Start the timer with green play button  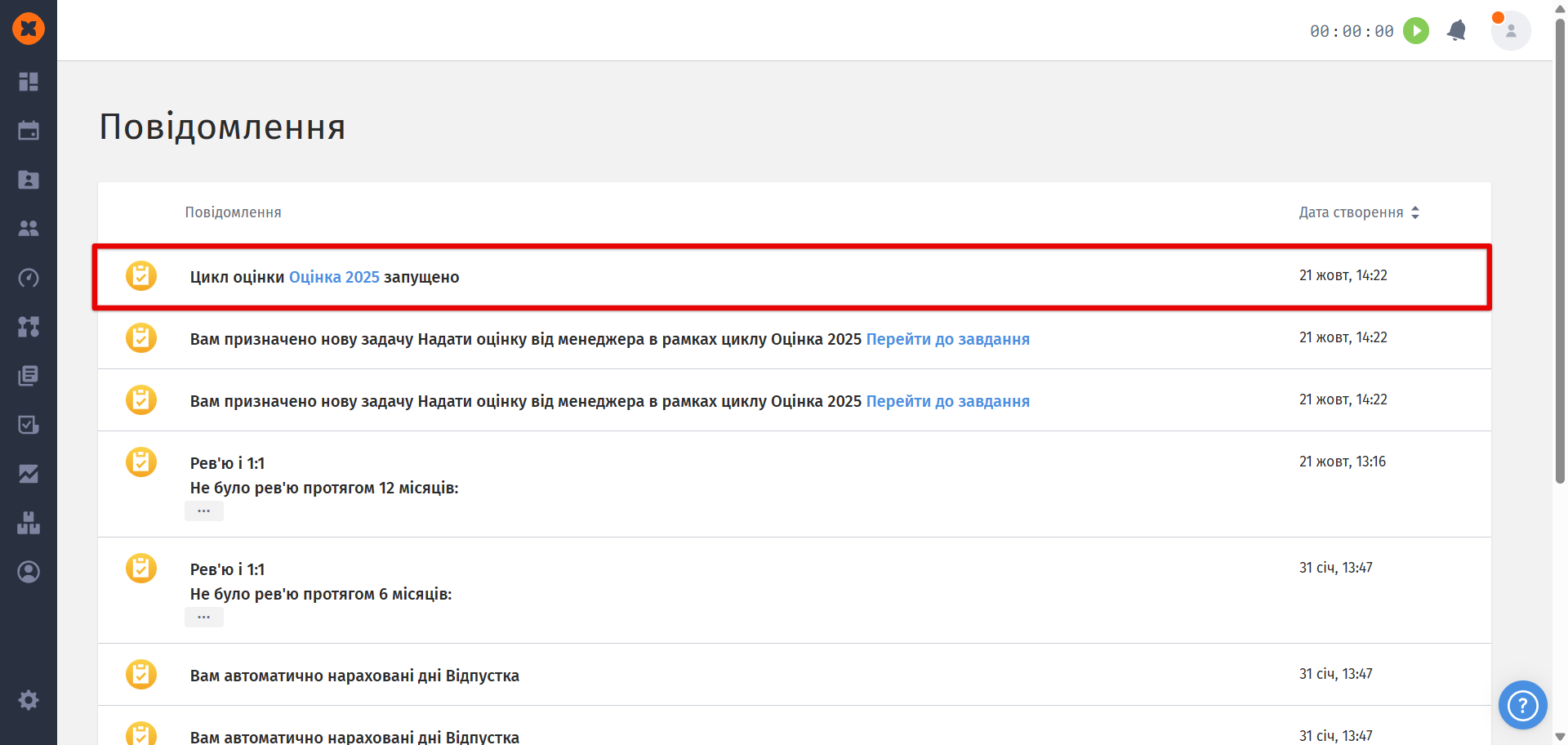click(1416, 31)
